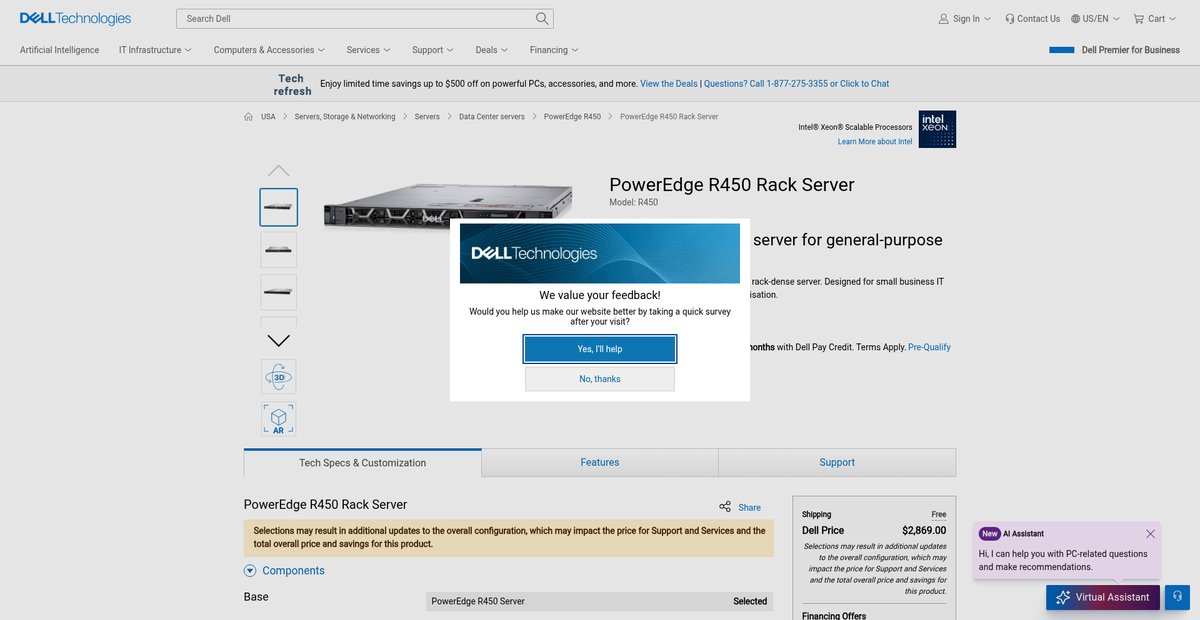The image size is (1200, 620).
Task: Open Financing dropdown menu
Action: [x=554, y=50]
